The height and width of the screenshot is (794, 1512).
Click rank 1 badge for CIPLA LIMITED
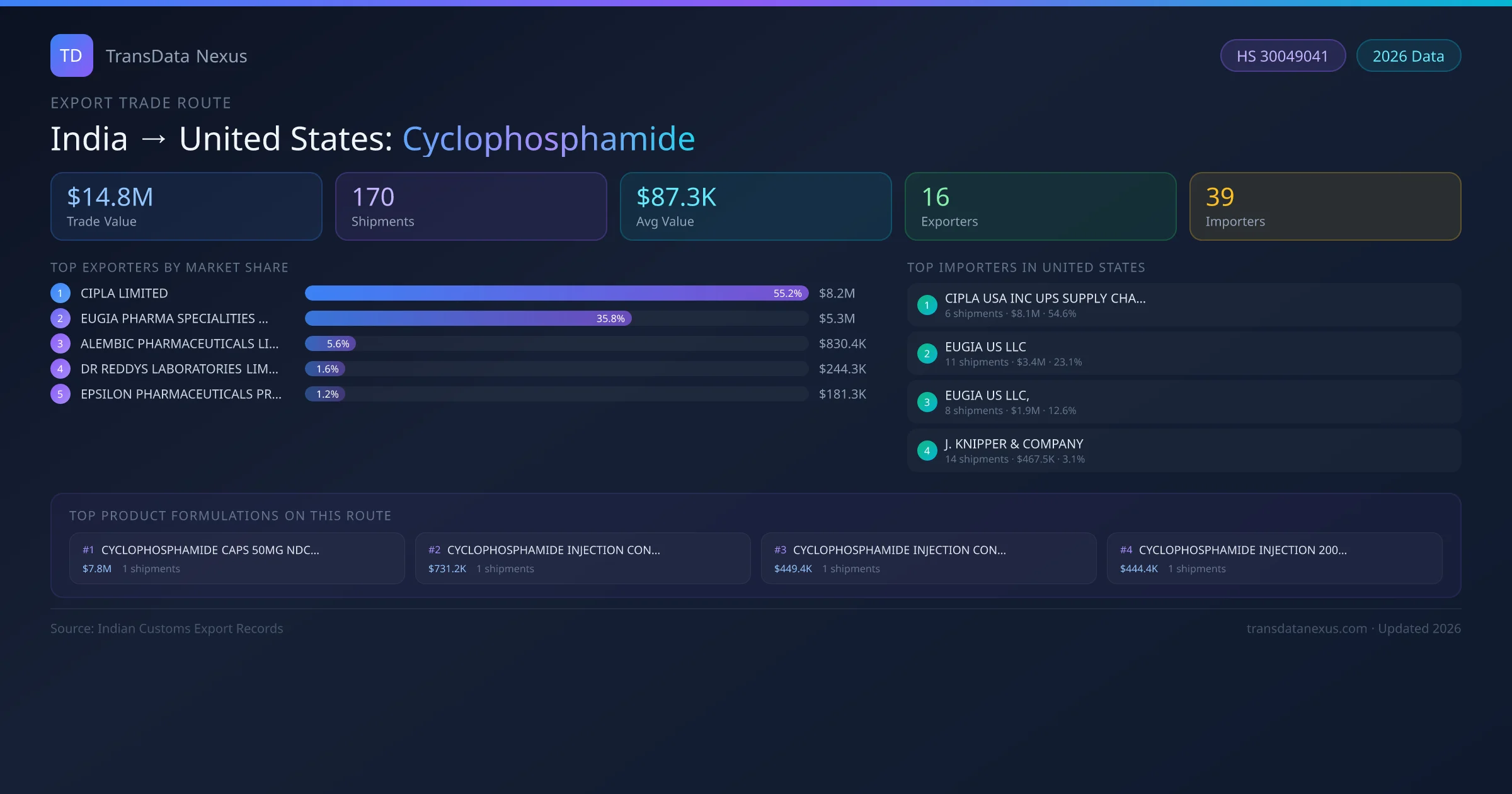(x=60, y=293)
